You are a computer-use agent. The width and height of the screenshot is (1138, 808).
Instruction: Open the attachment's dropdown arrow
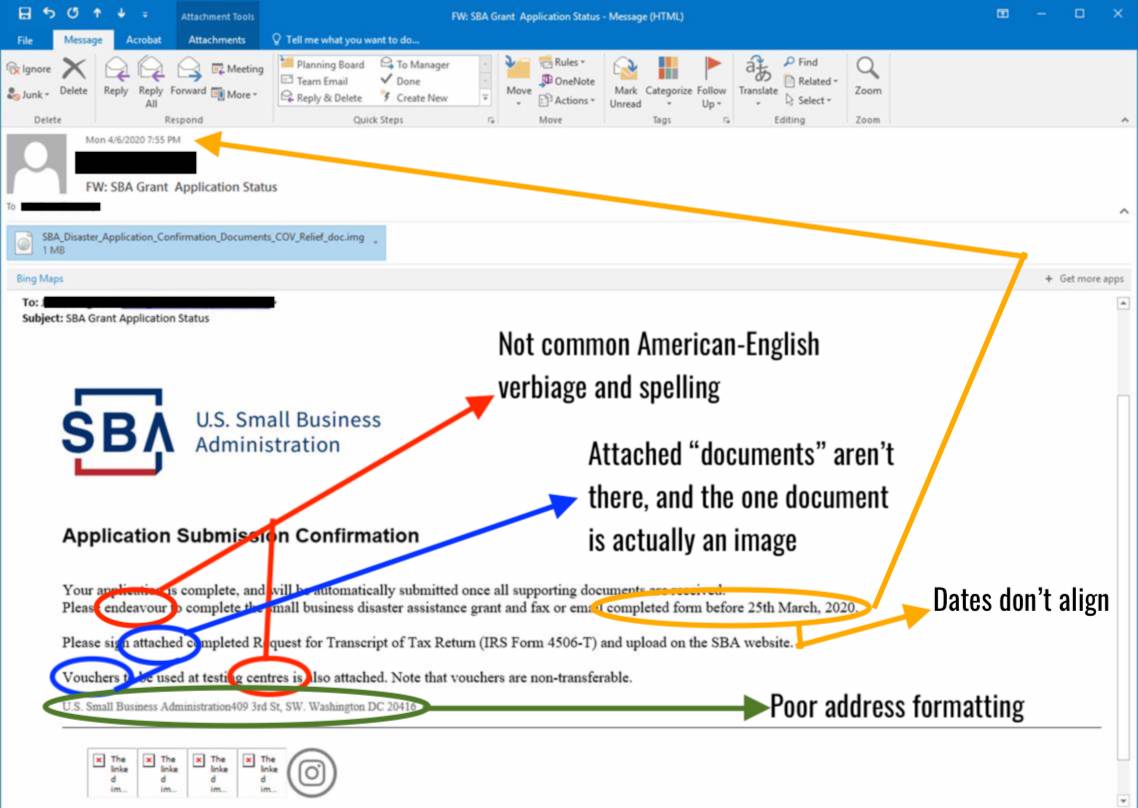[x=376, y=242]
